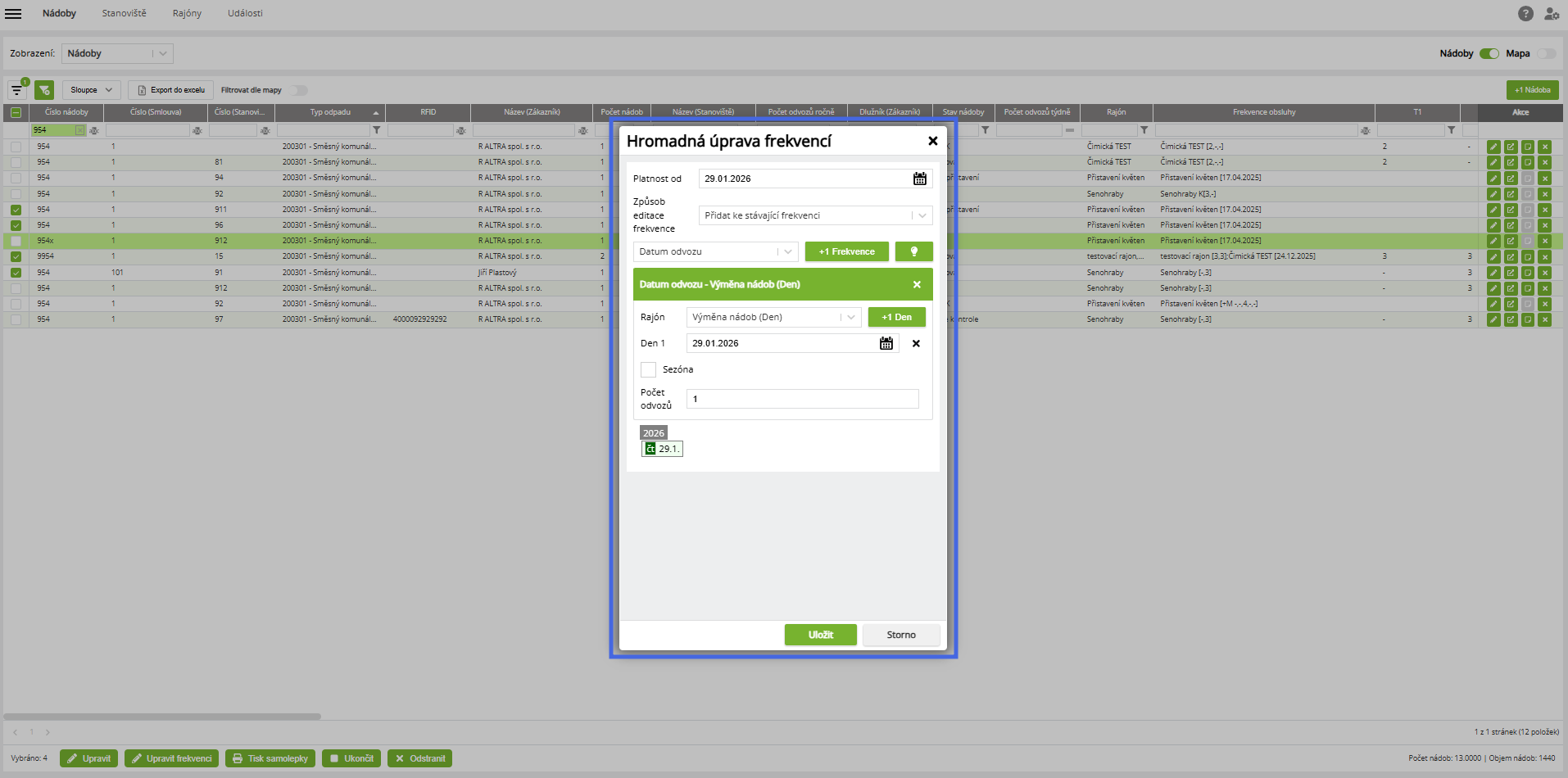Click the Počet odvozů input field
The height and width of the screenshot is (778, 1568).
802,399
